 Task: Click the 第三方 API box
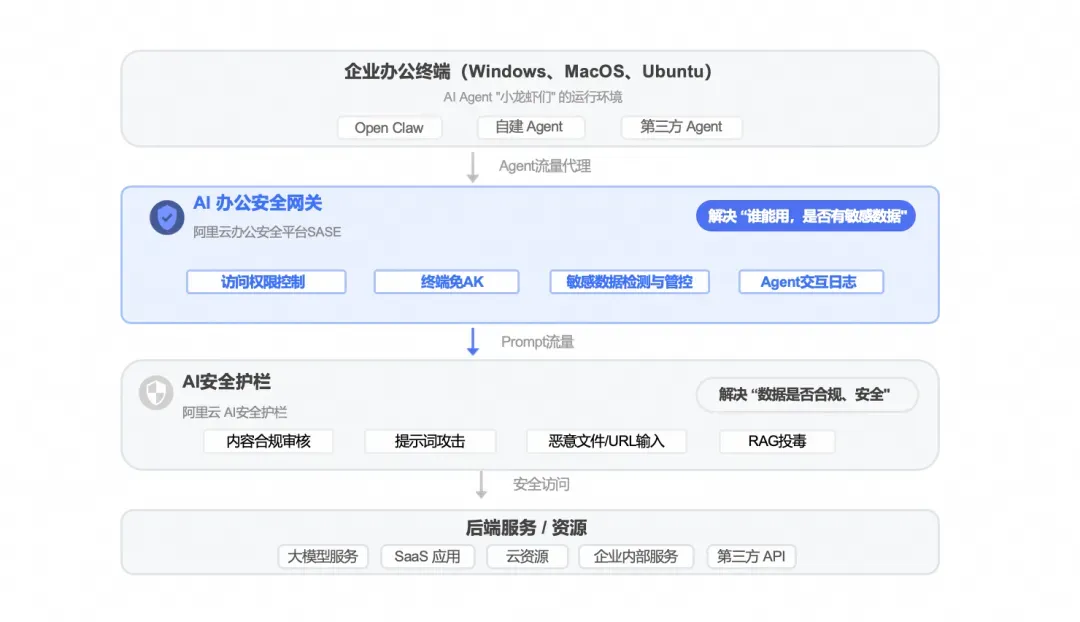[x=751, y=556]
